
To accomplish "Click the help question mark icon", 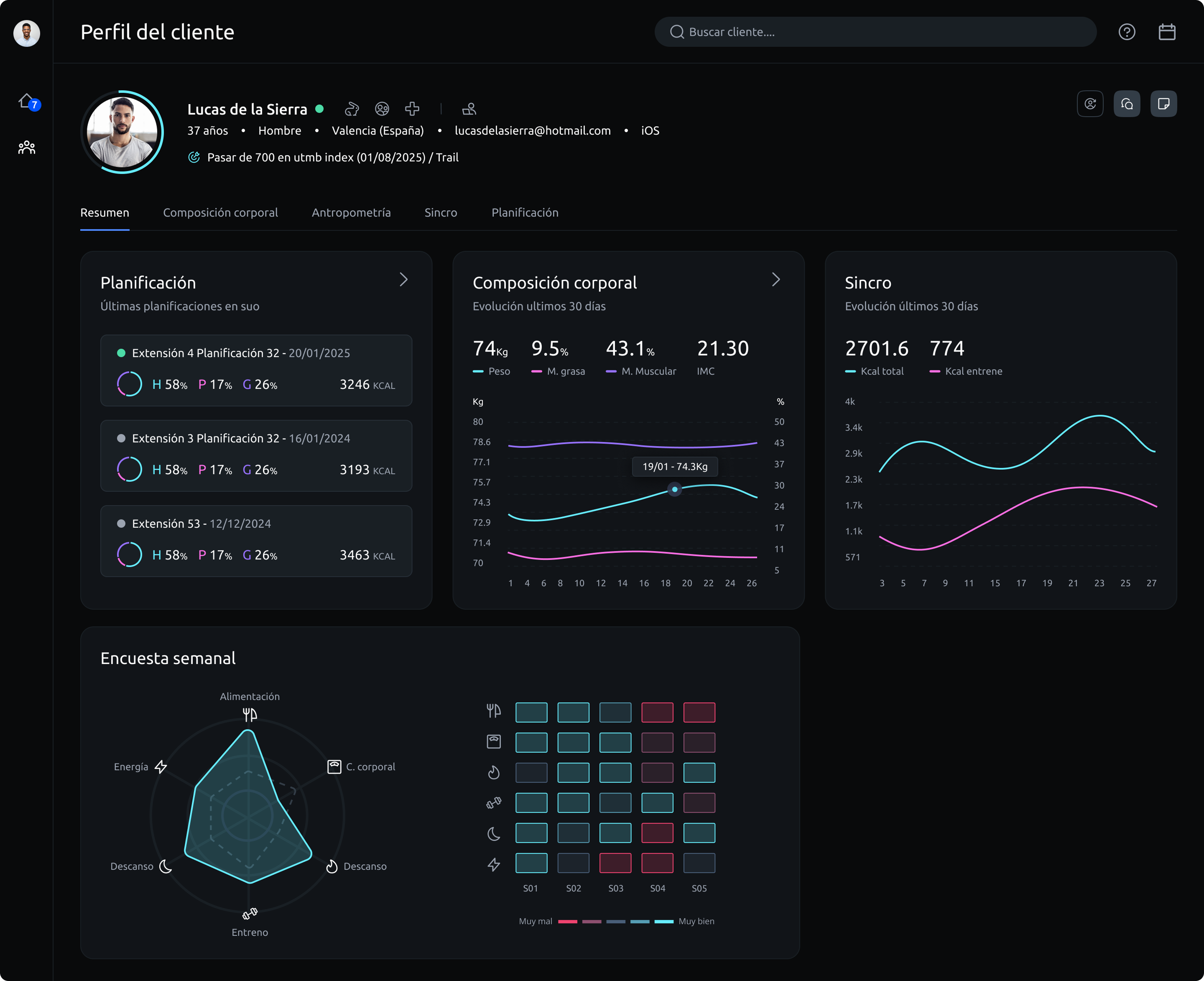I will coord(1127,32).
